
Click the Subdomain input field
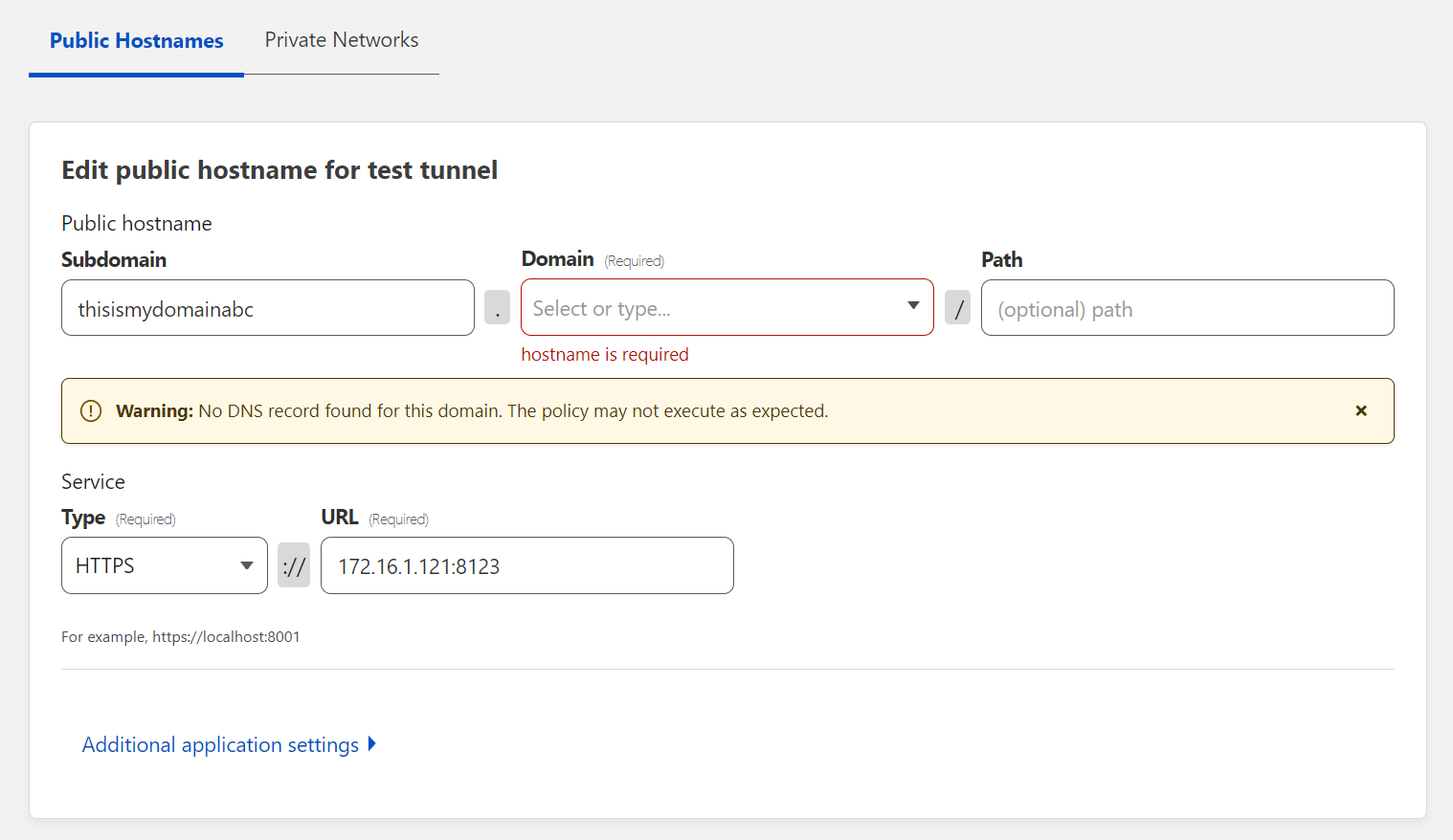point(268,308)
